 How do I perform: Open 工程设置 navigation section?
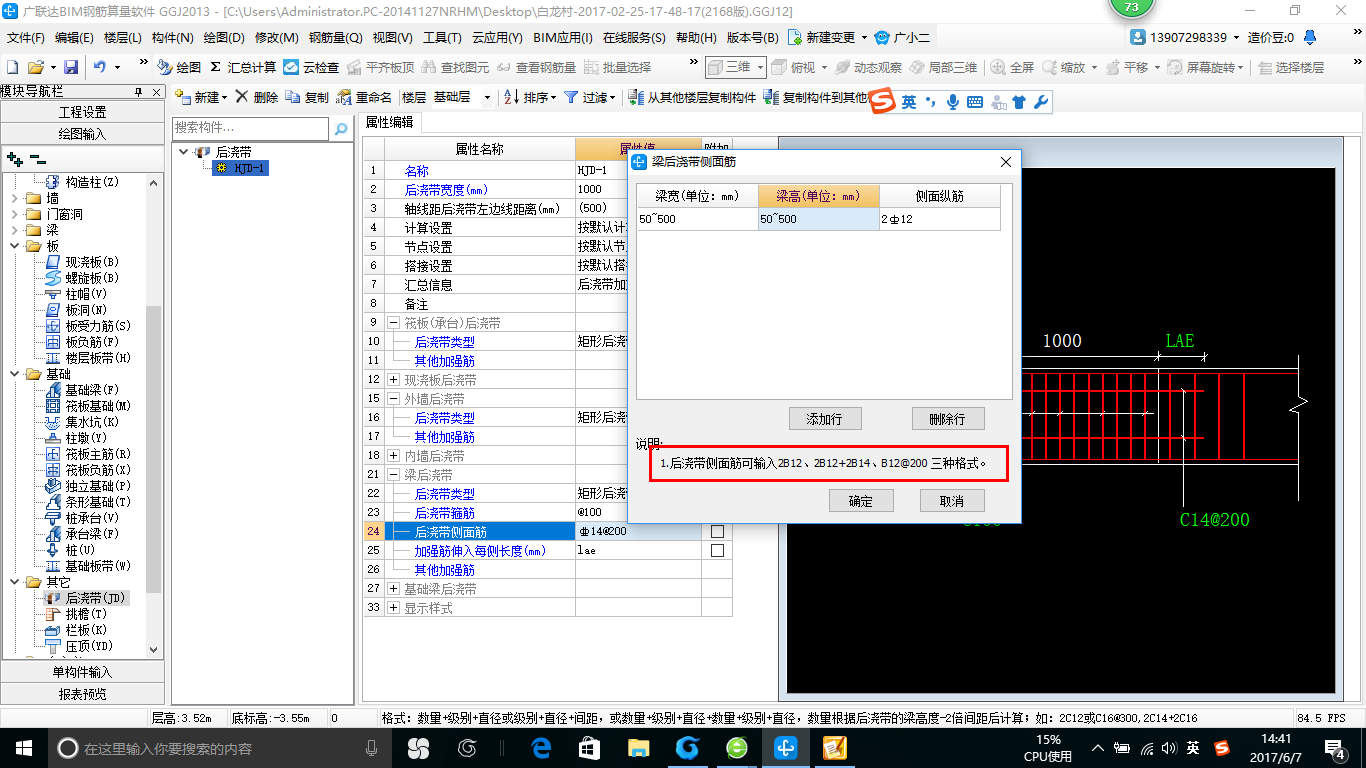[82, 112]
